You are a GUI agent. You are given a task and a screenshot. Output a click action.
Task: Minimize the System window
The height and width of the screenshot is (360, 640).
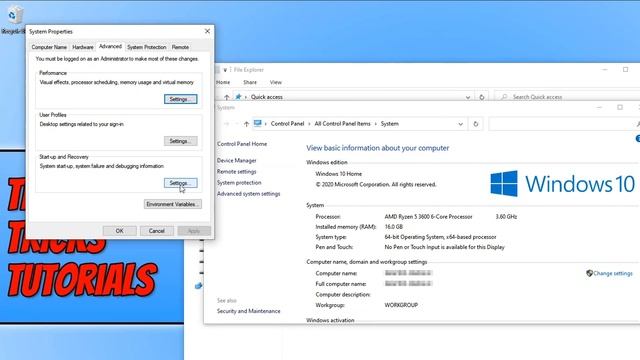pos(599,107)
